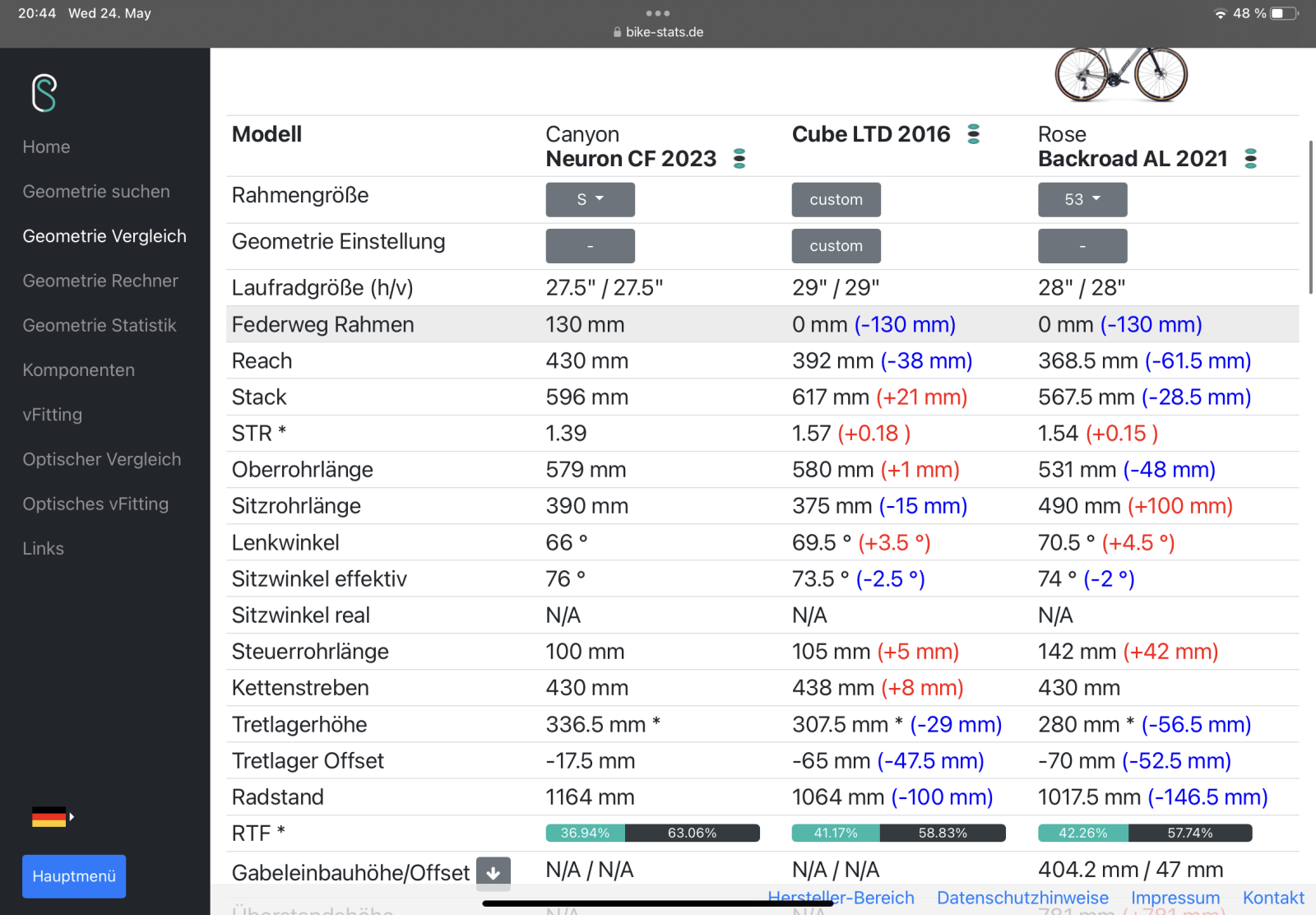This screenshot has height=915, width=1316.
Task: Click the Canyon RTF ratio bar
Action: [652, 833]
